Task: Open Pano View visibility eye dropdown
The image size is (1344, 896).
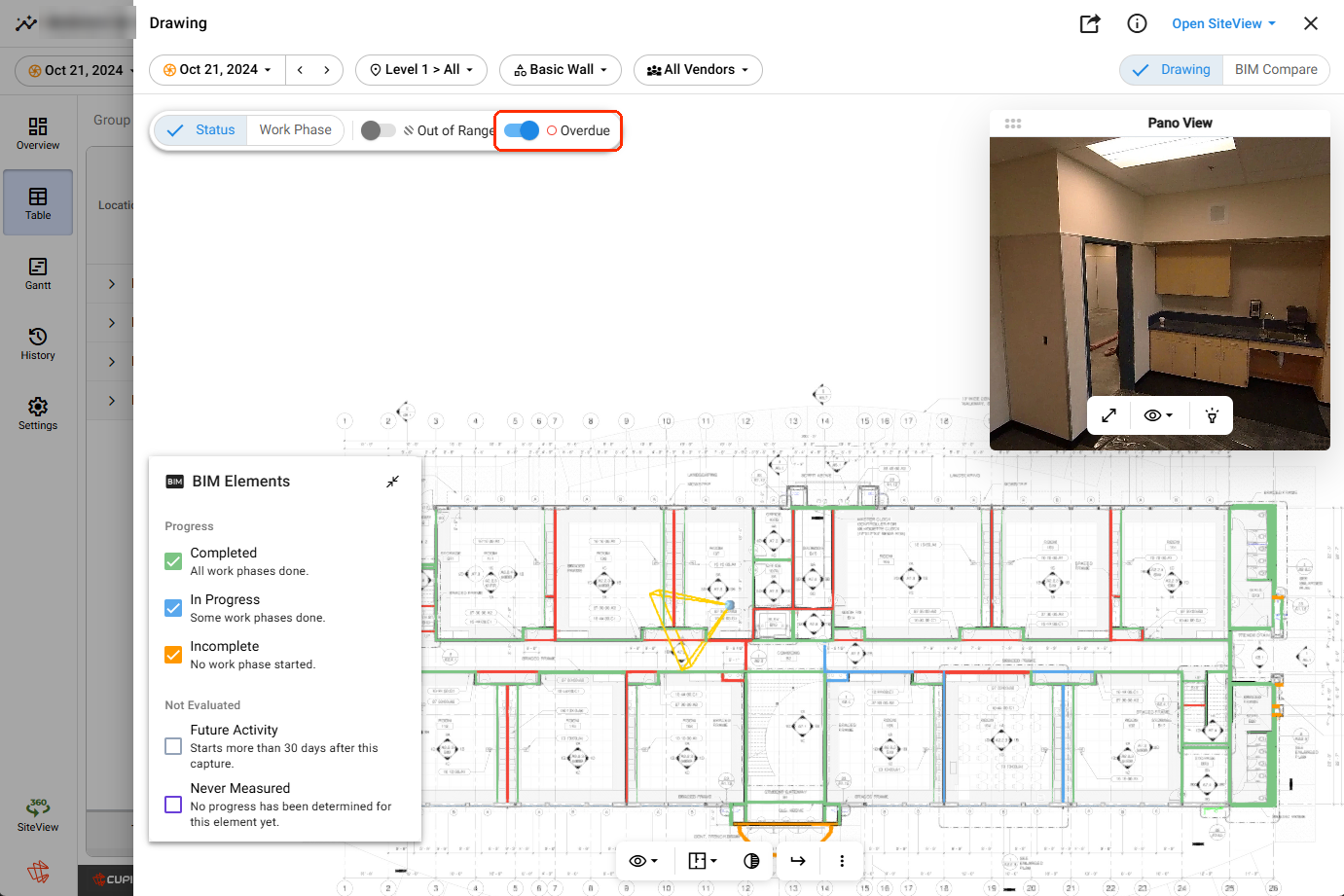Action: point(1158,415)
